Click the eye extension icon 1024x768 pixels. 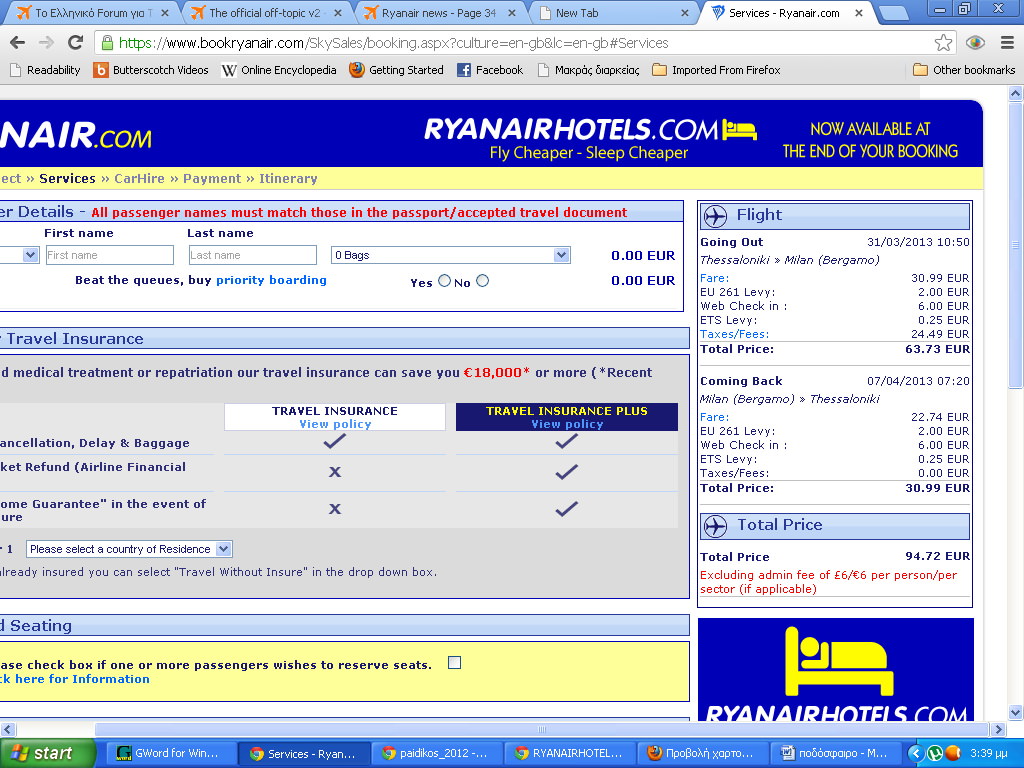tap(975, 43)
